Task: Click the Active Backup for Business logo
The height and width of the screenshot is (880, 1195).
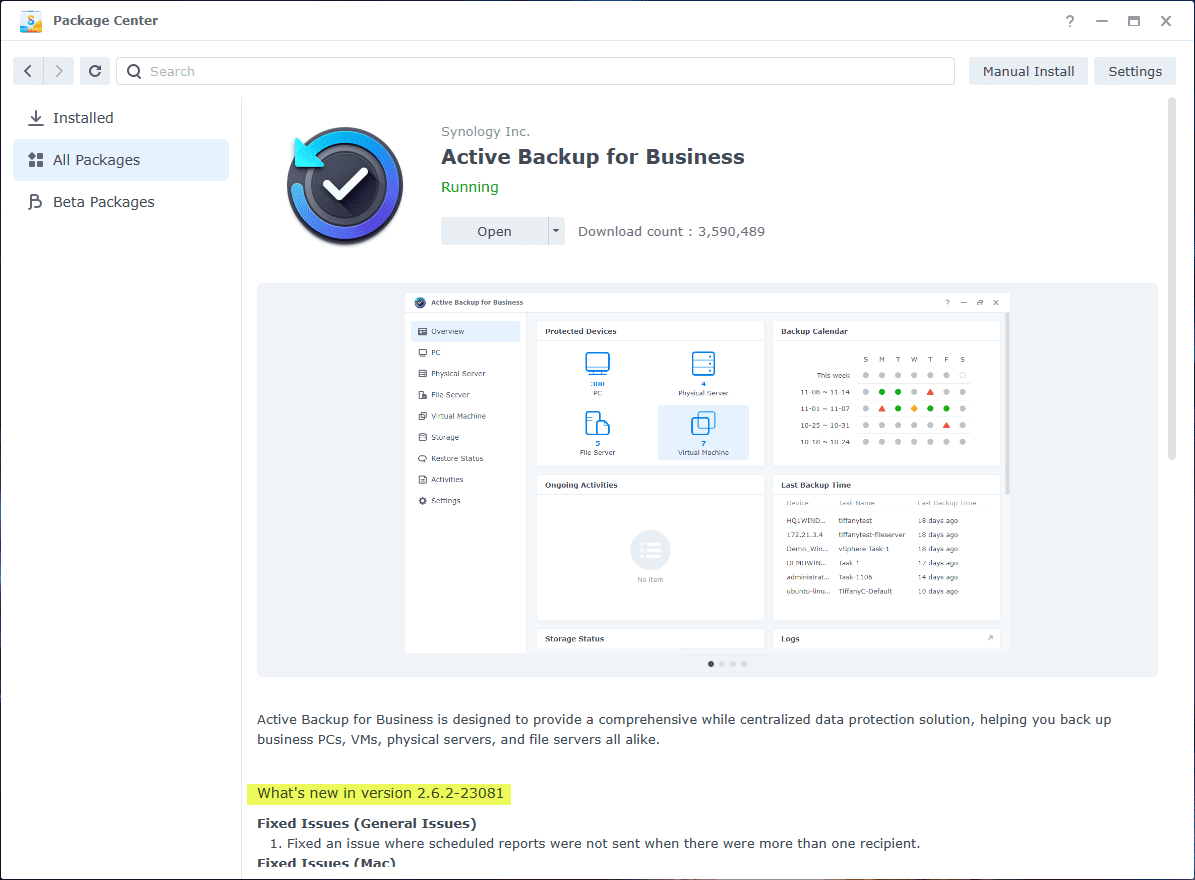Action: coord(344,185)
